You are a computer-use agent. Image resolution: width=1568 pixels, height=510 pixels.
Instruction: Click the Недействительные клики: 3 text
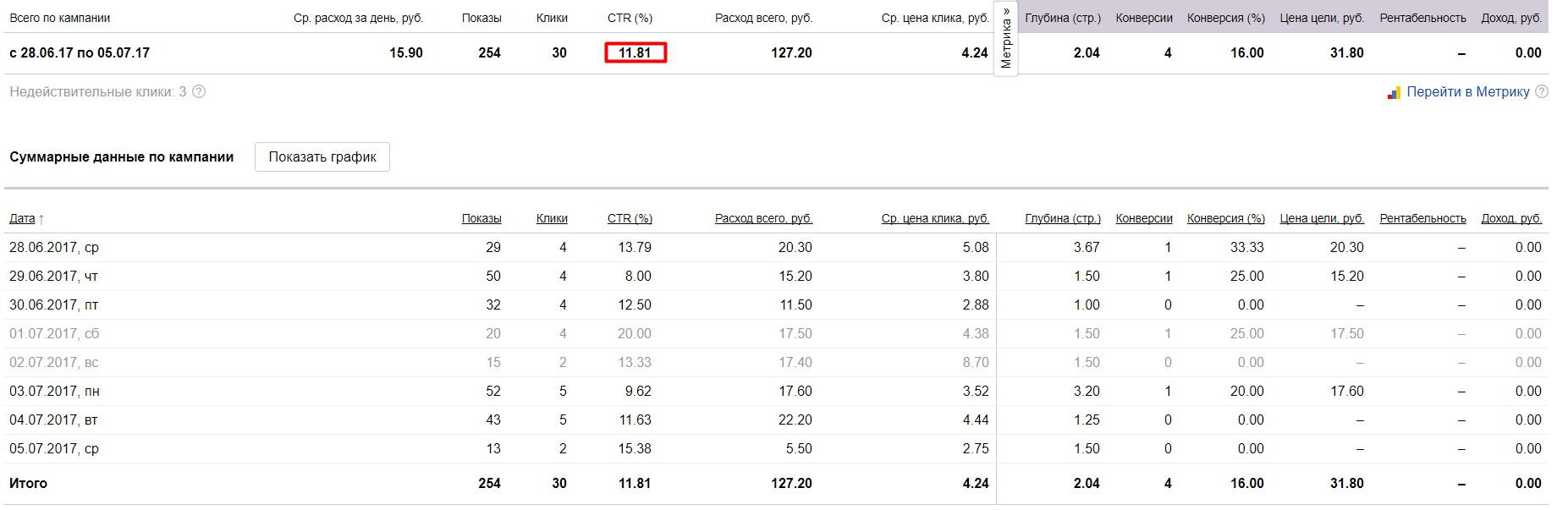[x=98, y=91]
